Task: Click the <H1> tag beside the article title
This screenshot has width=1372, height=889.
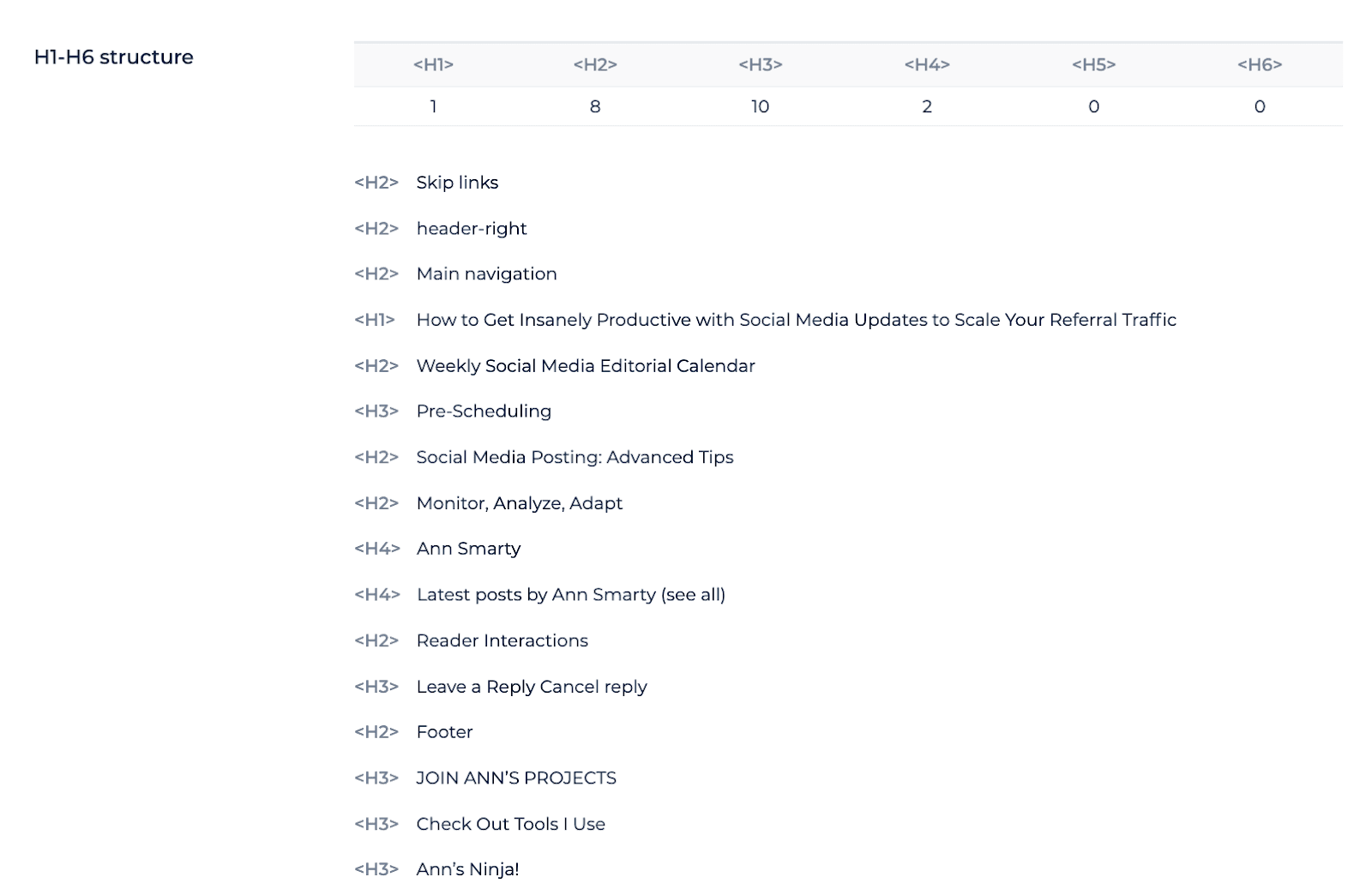Action: click(375, 320)
